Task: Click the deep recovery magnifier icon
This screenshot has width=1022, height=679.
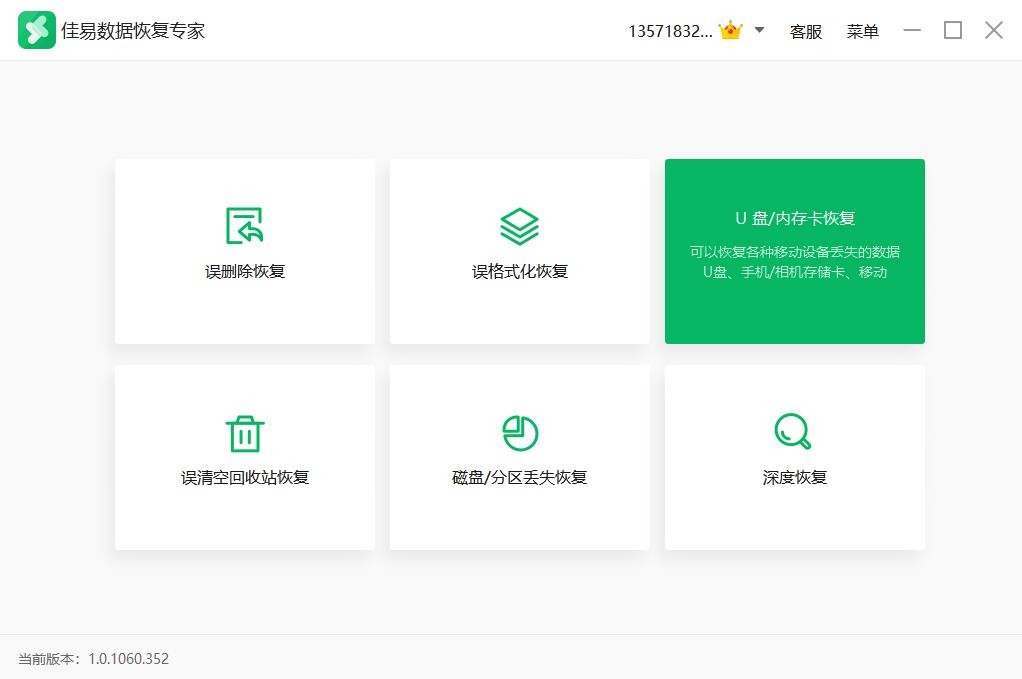Action: coord(793,432)
